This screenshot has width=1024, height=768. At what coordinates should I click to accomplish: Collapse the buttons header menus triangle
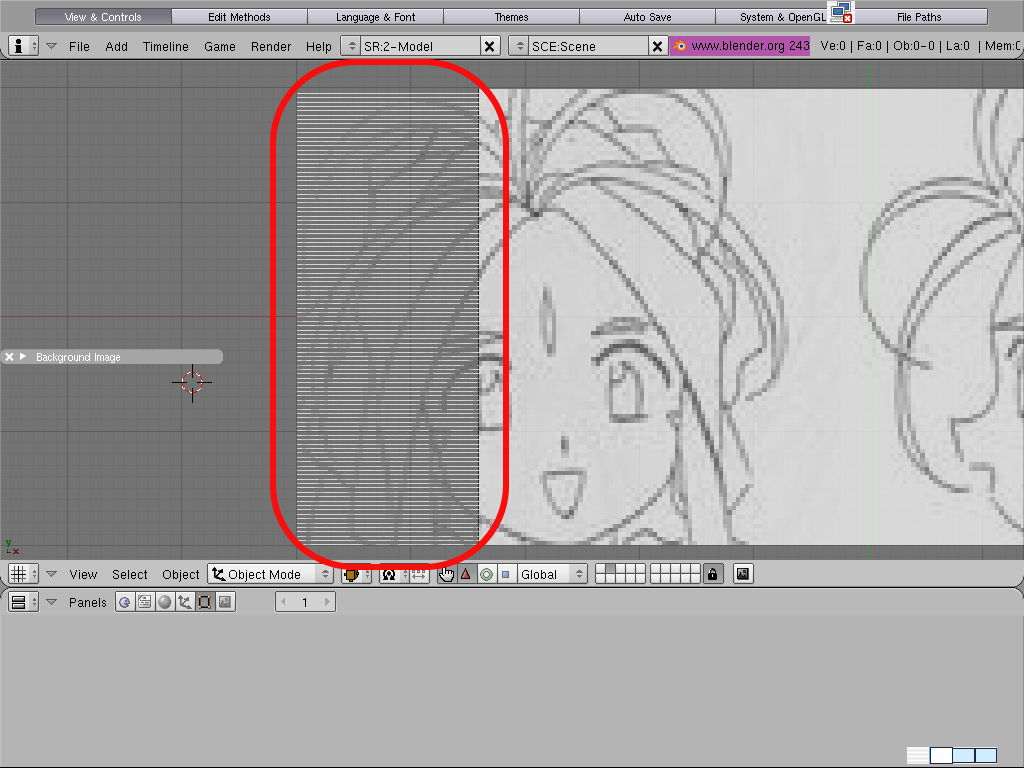[x=52, y=602]
